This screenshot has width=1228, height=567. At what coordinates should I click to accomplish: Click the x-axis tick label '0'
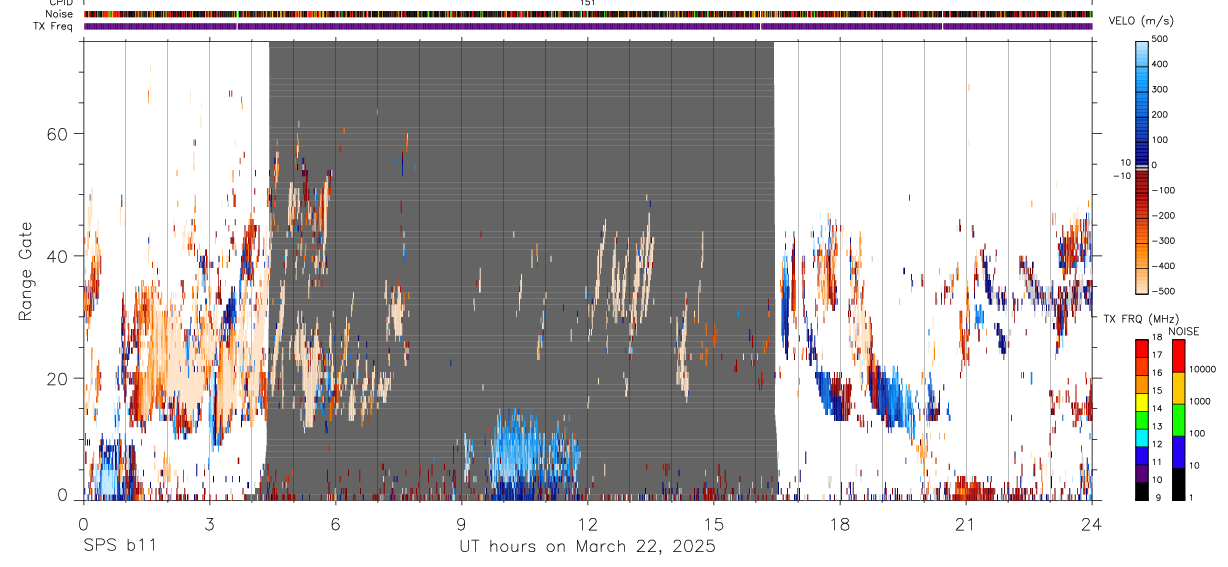coord(83,523)
